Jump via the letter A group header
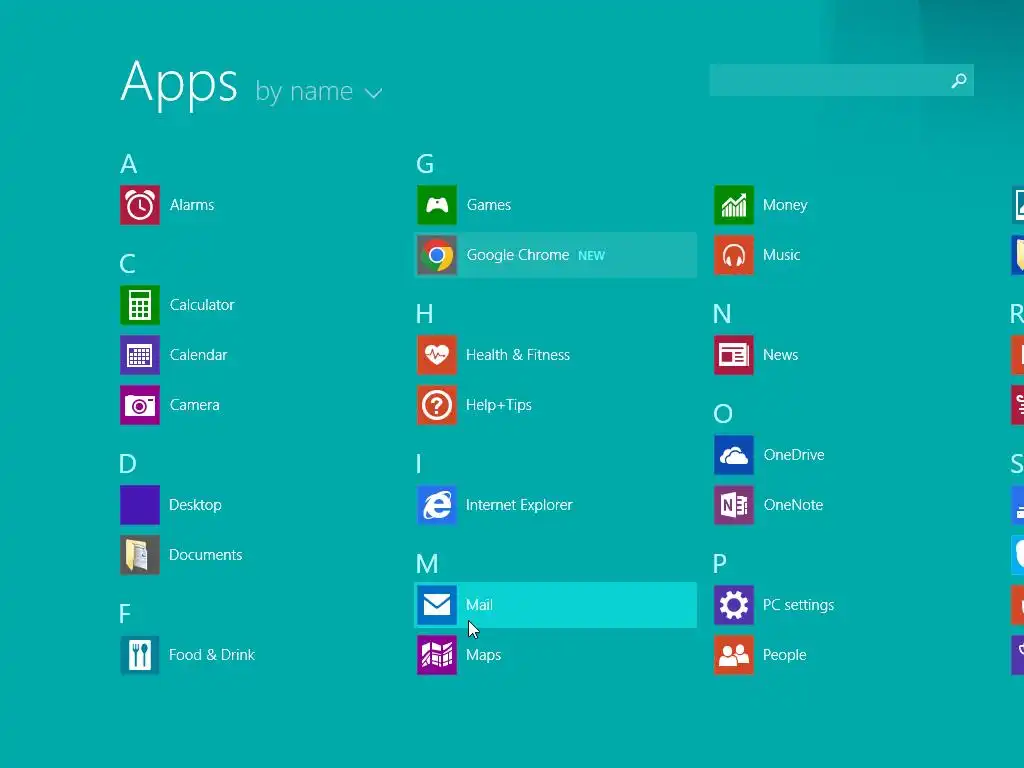The height and width of the screenshot is (768, 1024). tap(129, 164)
